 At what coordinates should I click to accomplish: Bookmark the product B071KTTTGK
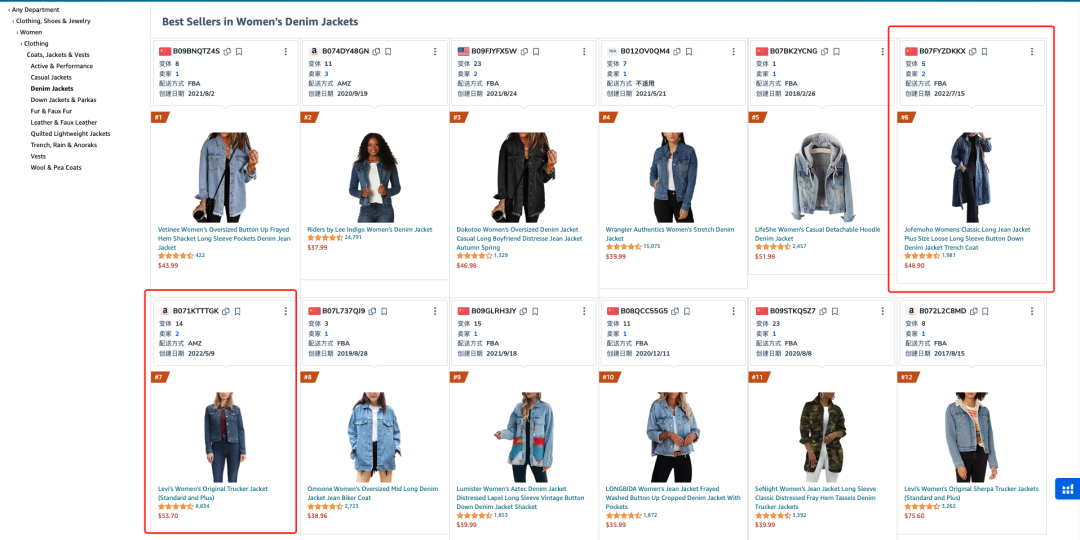238,311
